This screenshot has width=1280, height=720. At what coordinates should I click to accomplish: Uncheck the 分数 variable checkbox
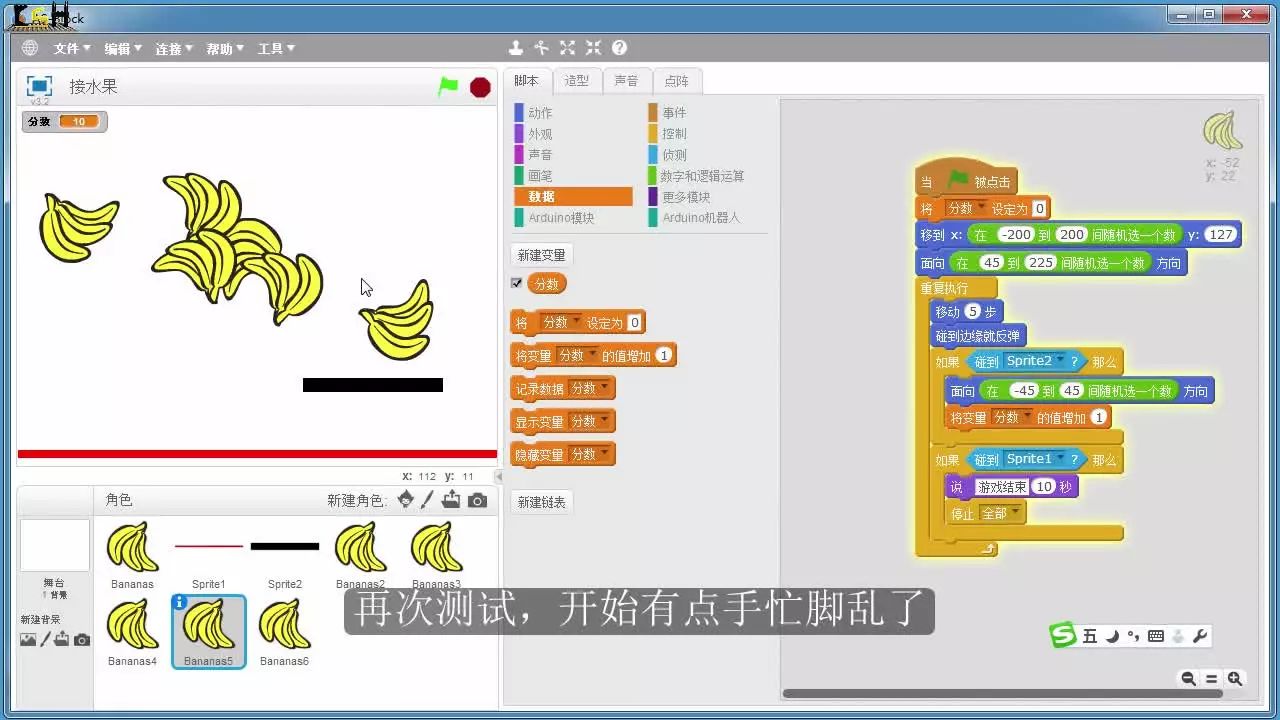pos(517,283)
